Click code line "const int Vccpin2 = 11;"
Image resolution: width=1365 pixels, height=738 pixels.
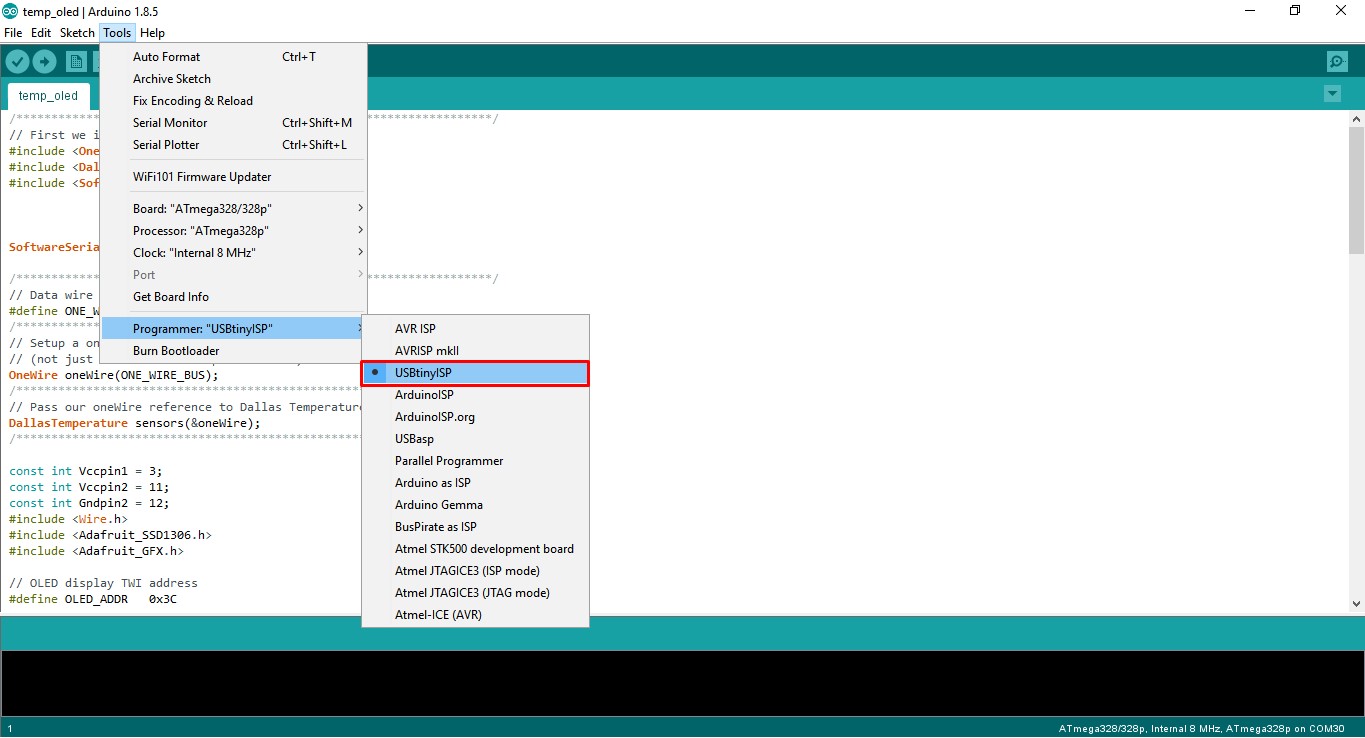pos(89,487)
